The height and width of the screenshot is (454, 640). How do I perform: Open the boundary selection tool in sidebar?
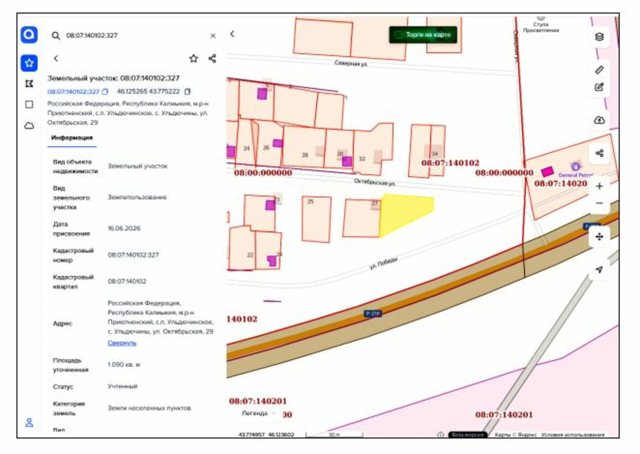(29, 84)
